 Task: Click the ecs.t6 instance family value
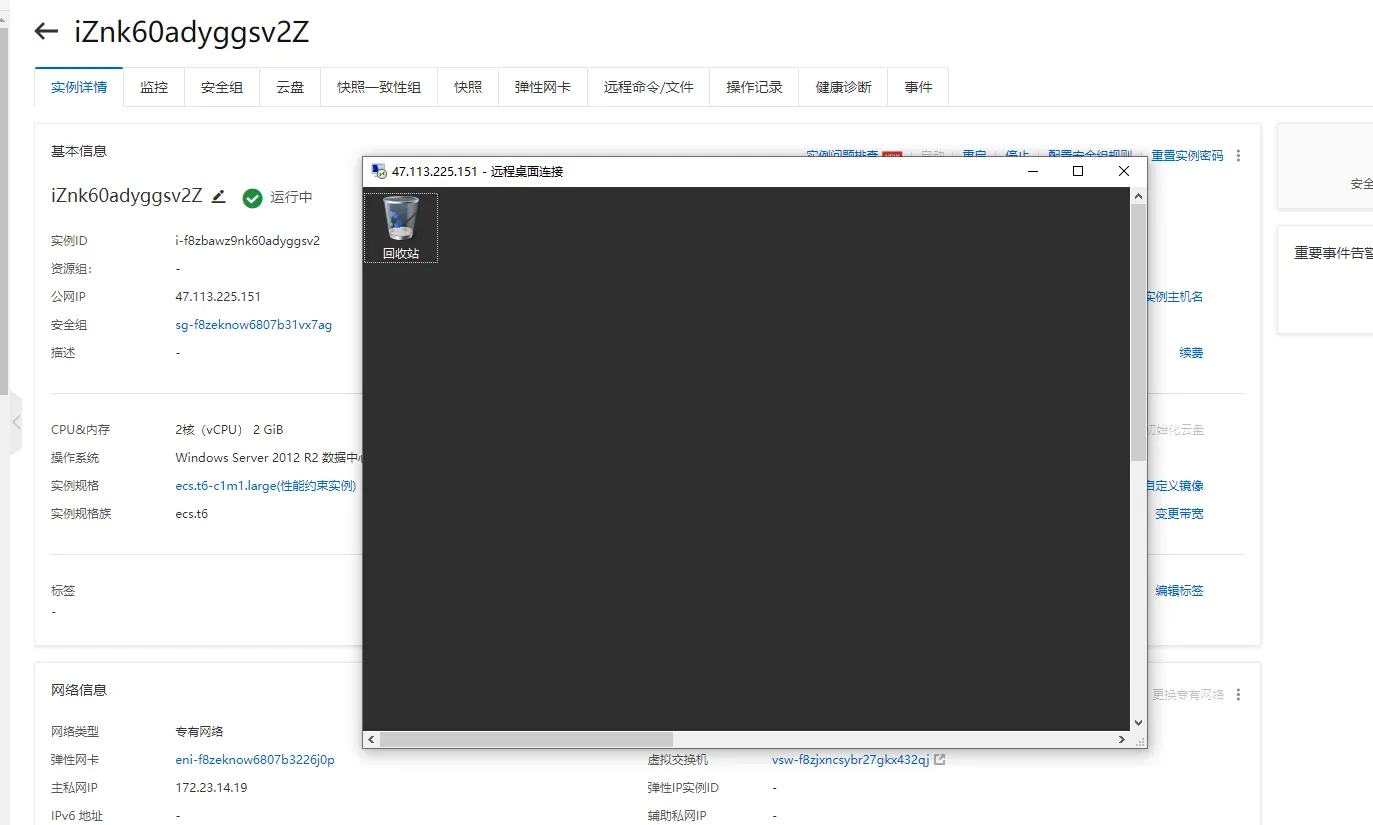tap(192, 514)
